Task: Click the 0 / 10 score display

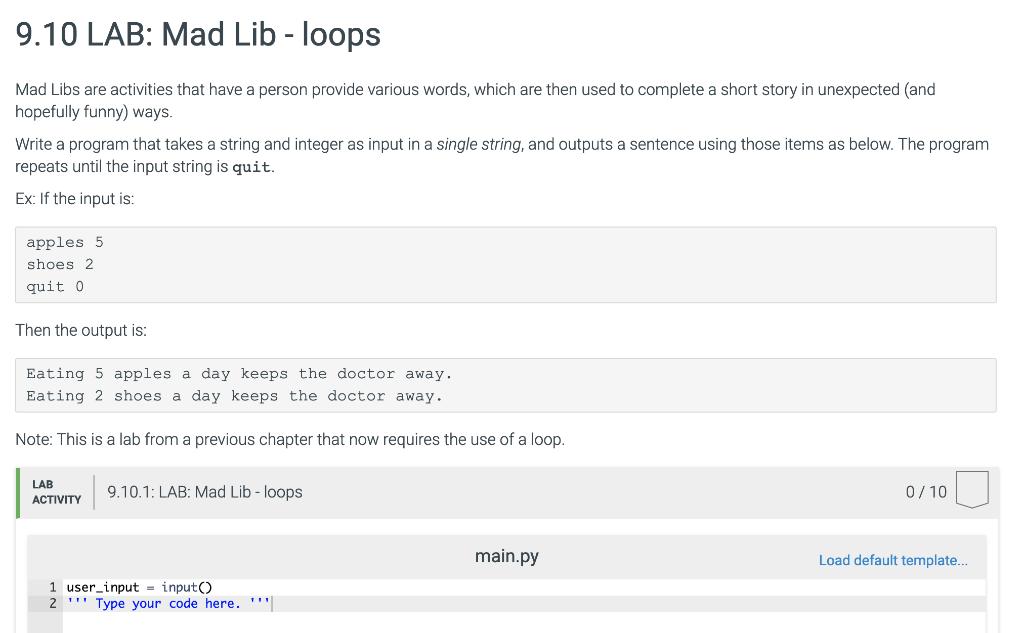Action: pyautogui.click(x=924, y=491)
